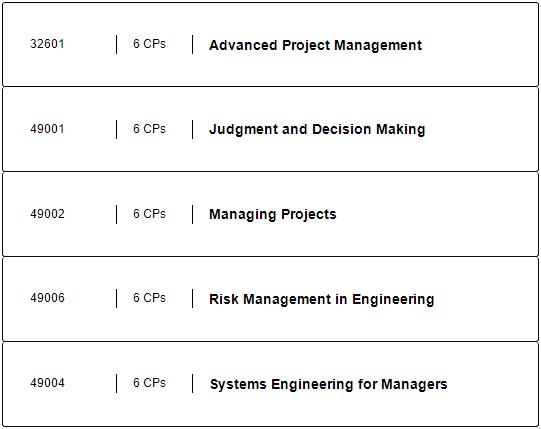
Task: Click subject code 49006
Action: (x=47, y=298)
